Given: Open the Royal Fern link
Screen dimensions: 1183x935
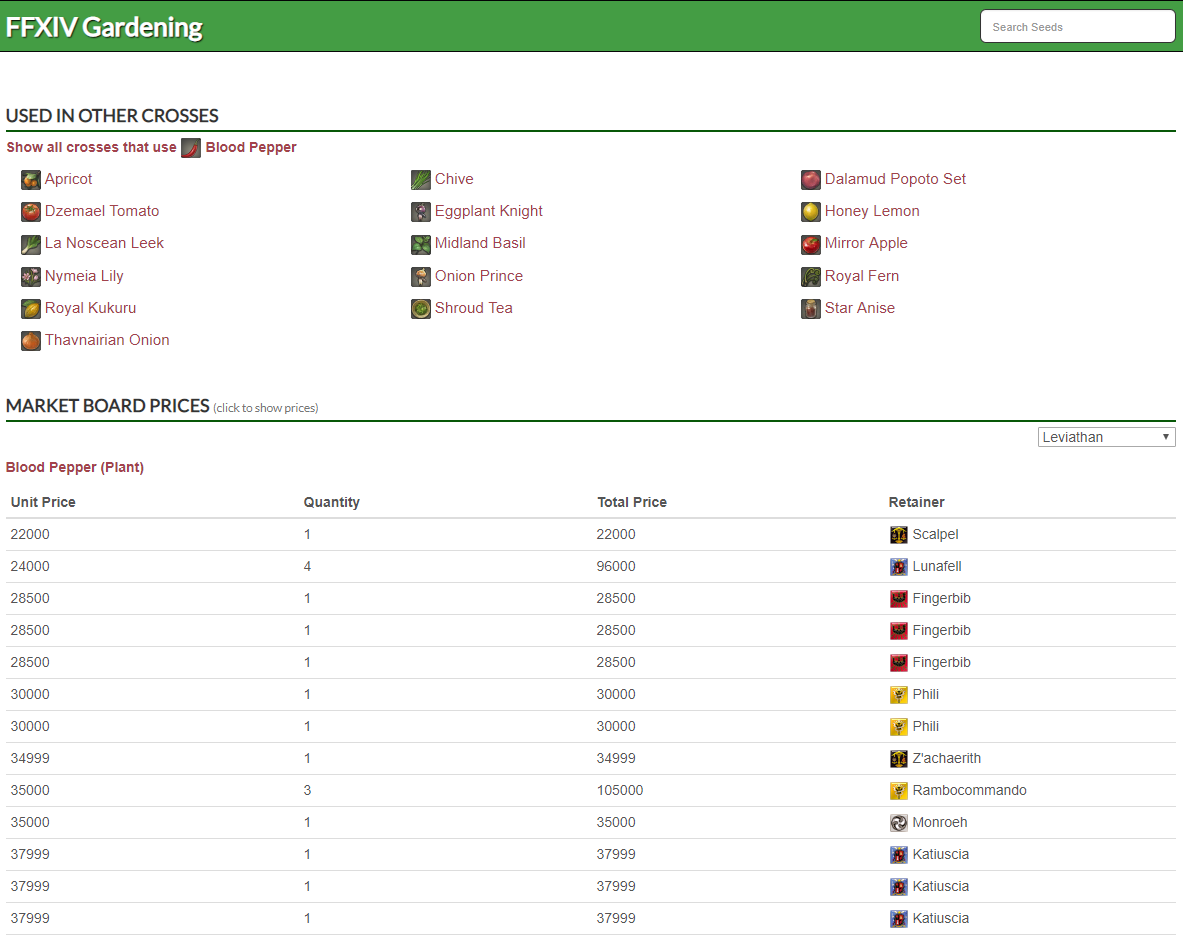Looking at the screenshot, I should (x=862, y=276).
